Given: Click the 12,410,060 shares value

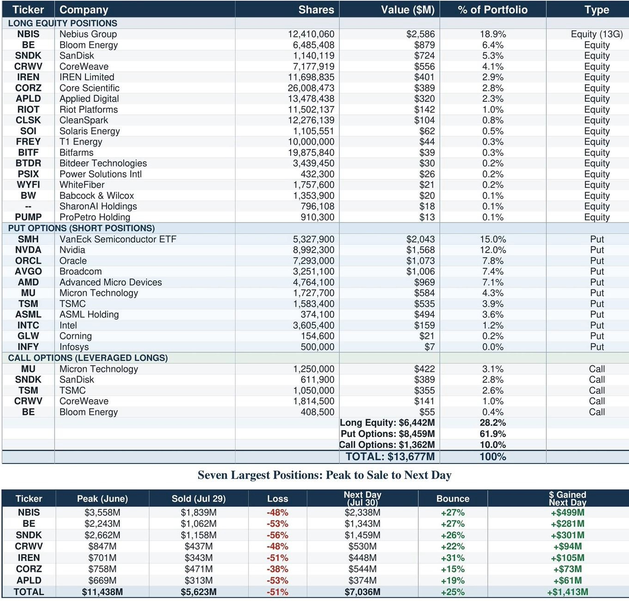Looking at the screenshot, I should click(311, 34).
